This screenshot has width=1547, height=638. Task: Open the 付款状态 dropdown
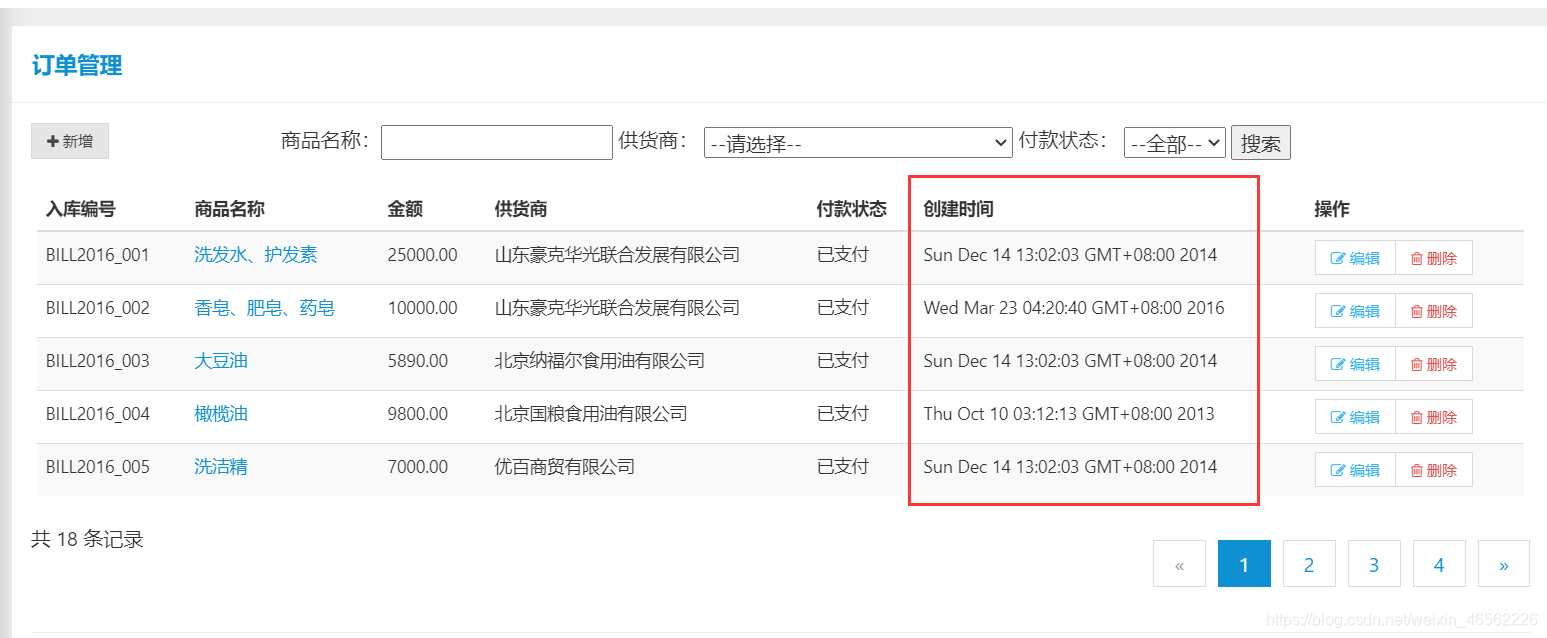coord(1175,143)
